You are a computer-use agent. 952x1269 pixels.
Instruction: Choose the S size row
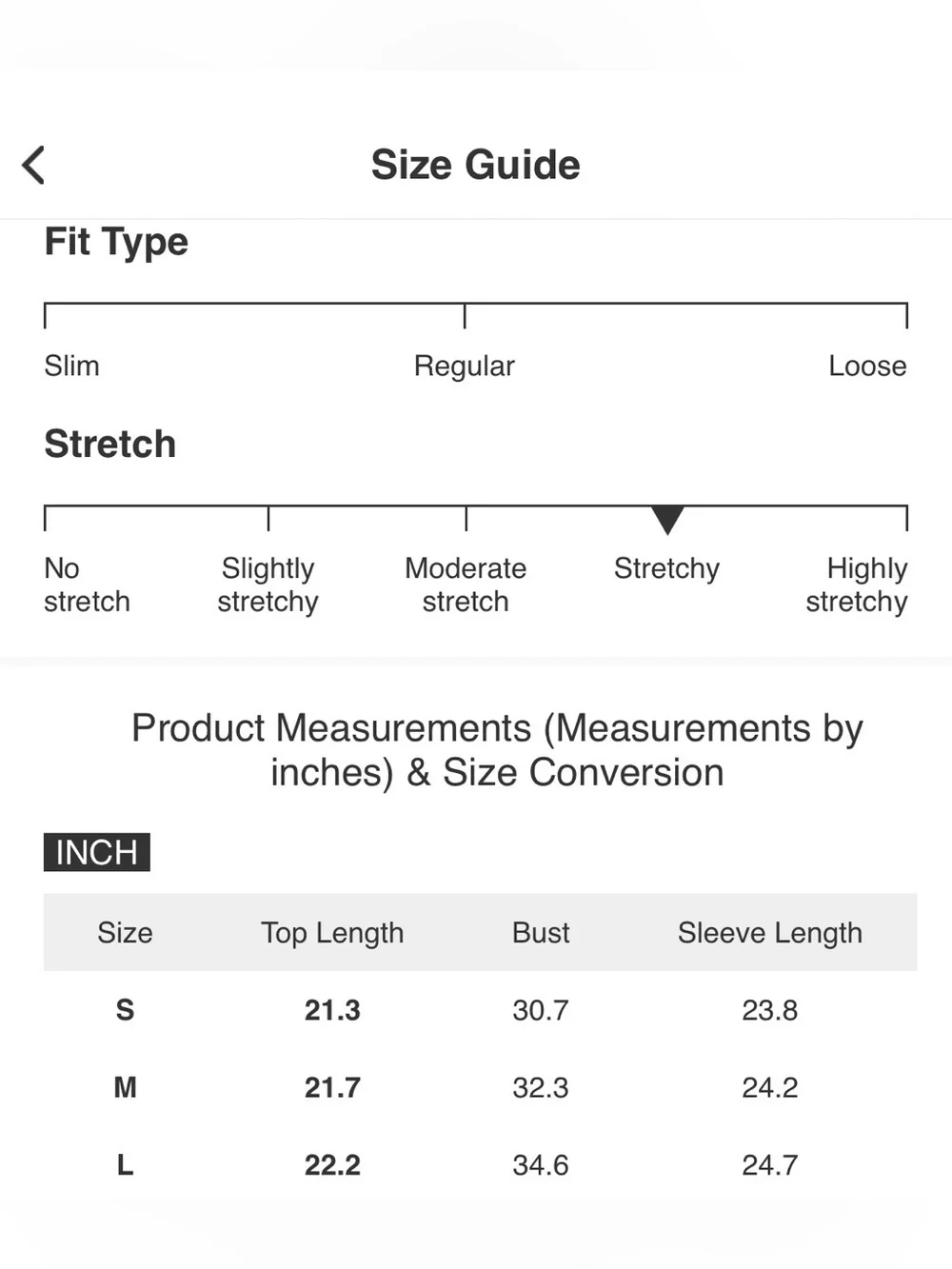[x=480, y=1010]
